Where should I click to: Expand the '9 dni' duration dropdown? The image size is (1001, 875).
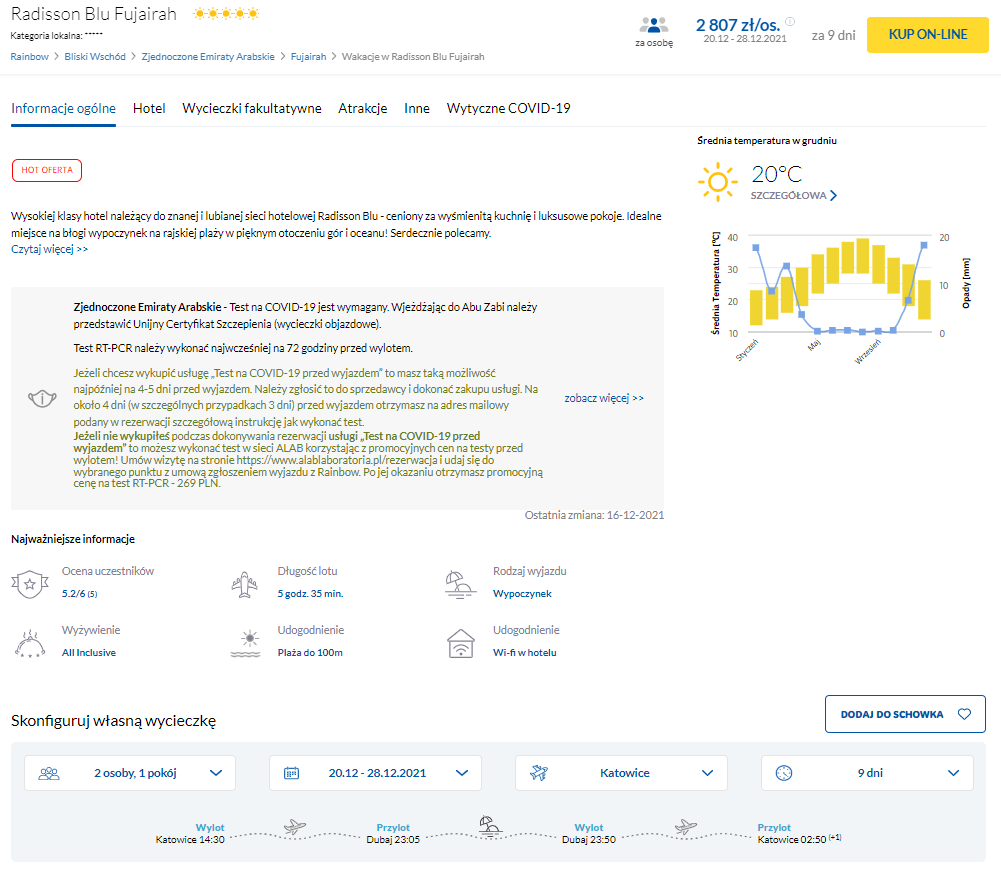(867, 773)
